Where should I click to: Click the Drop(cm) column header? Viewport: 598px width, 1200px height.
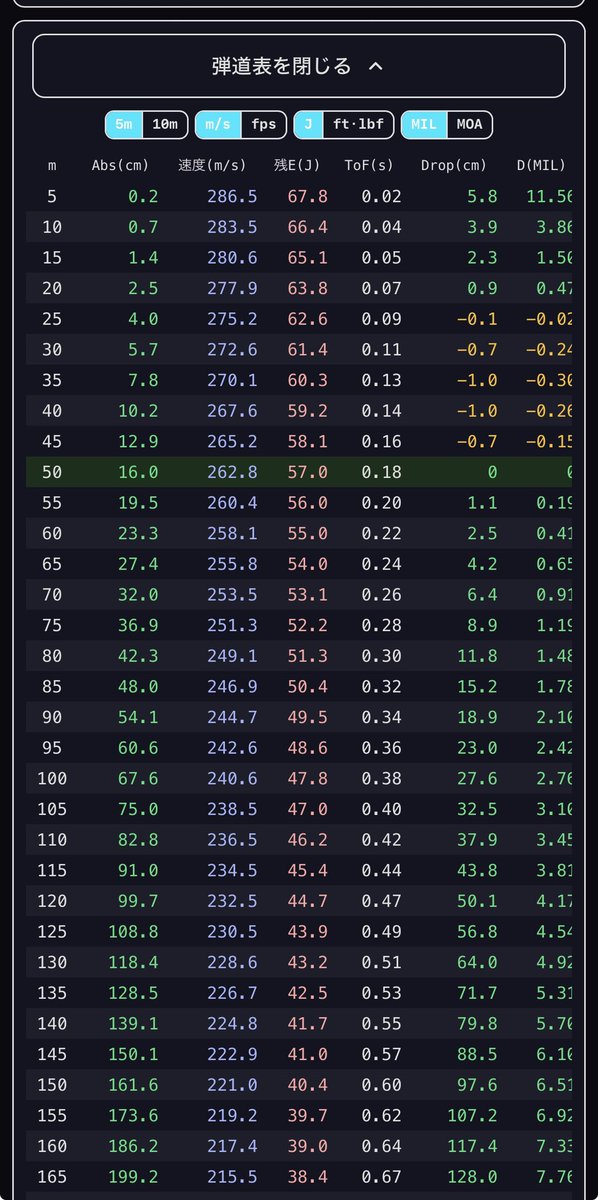pyautogui.click(x=454, y=165)
